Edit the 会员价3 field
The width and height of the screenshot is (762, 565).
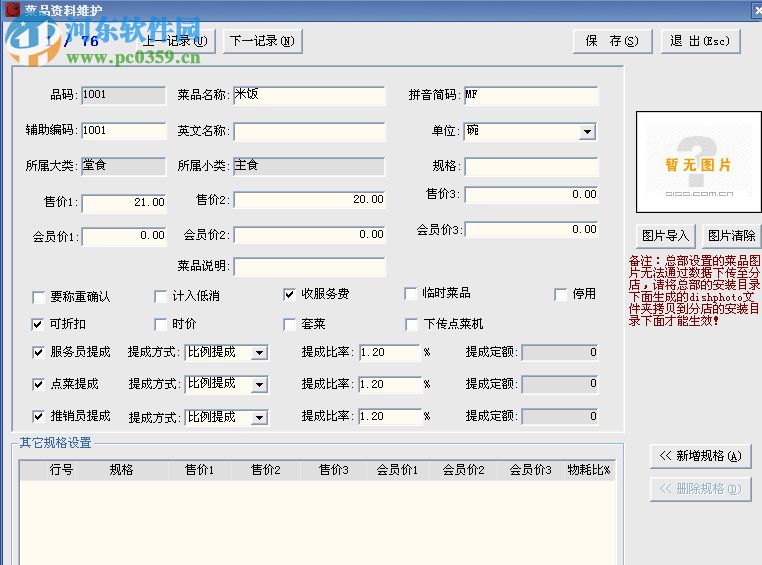[532, 229]
